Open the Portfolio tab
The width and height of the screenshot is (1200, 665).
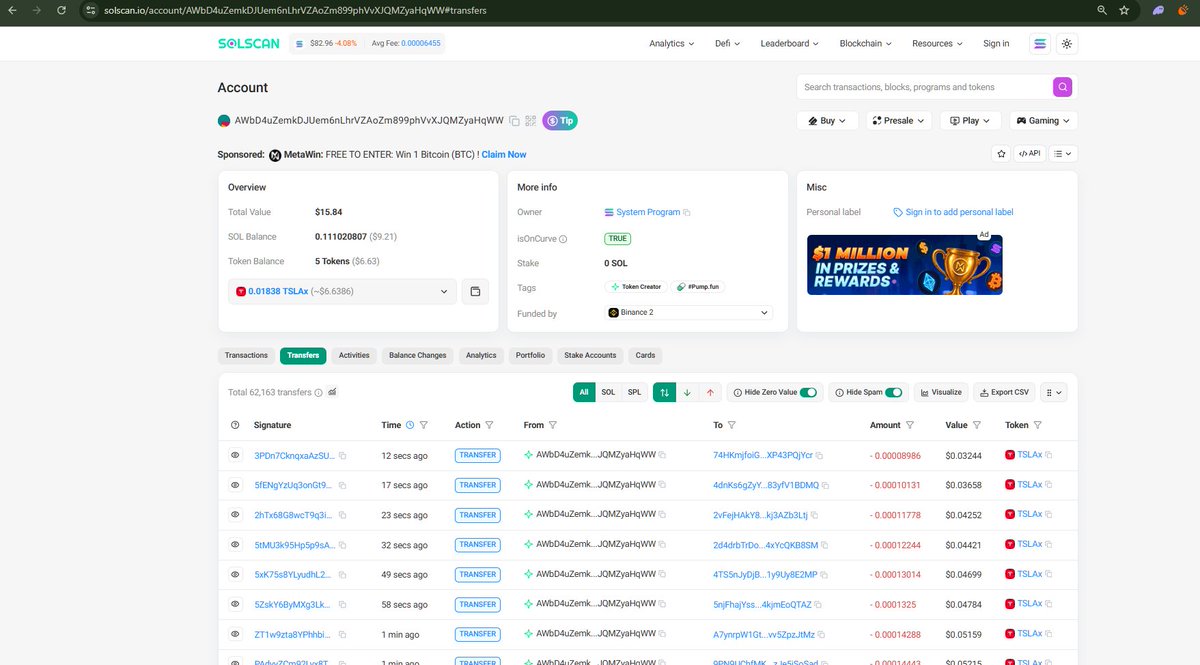530,355
